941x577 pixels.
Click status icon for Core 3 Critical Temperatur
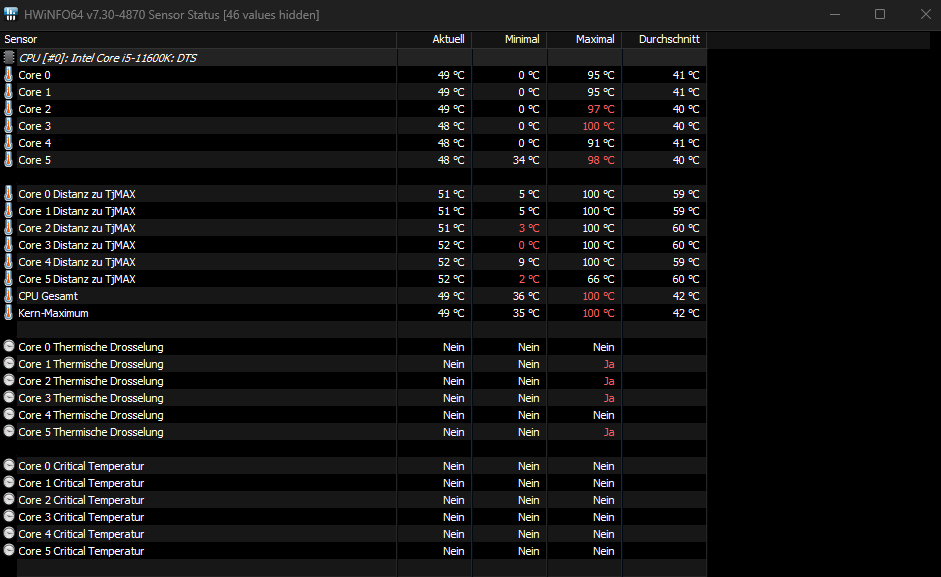click(9, 516)
